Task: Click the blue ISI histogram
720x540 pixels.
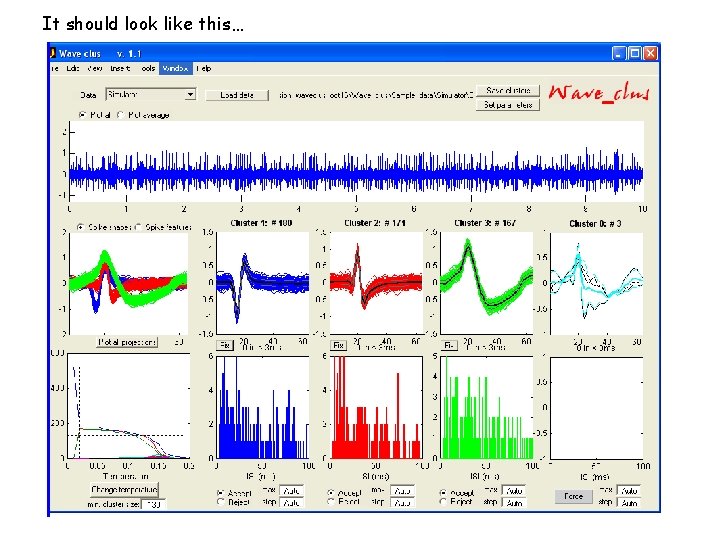Action: (x=262, y=408)
